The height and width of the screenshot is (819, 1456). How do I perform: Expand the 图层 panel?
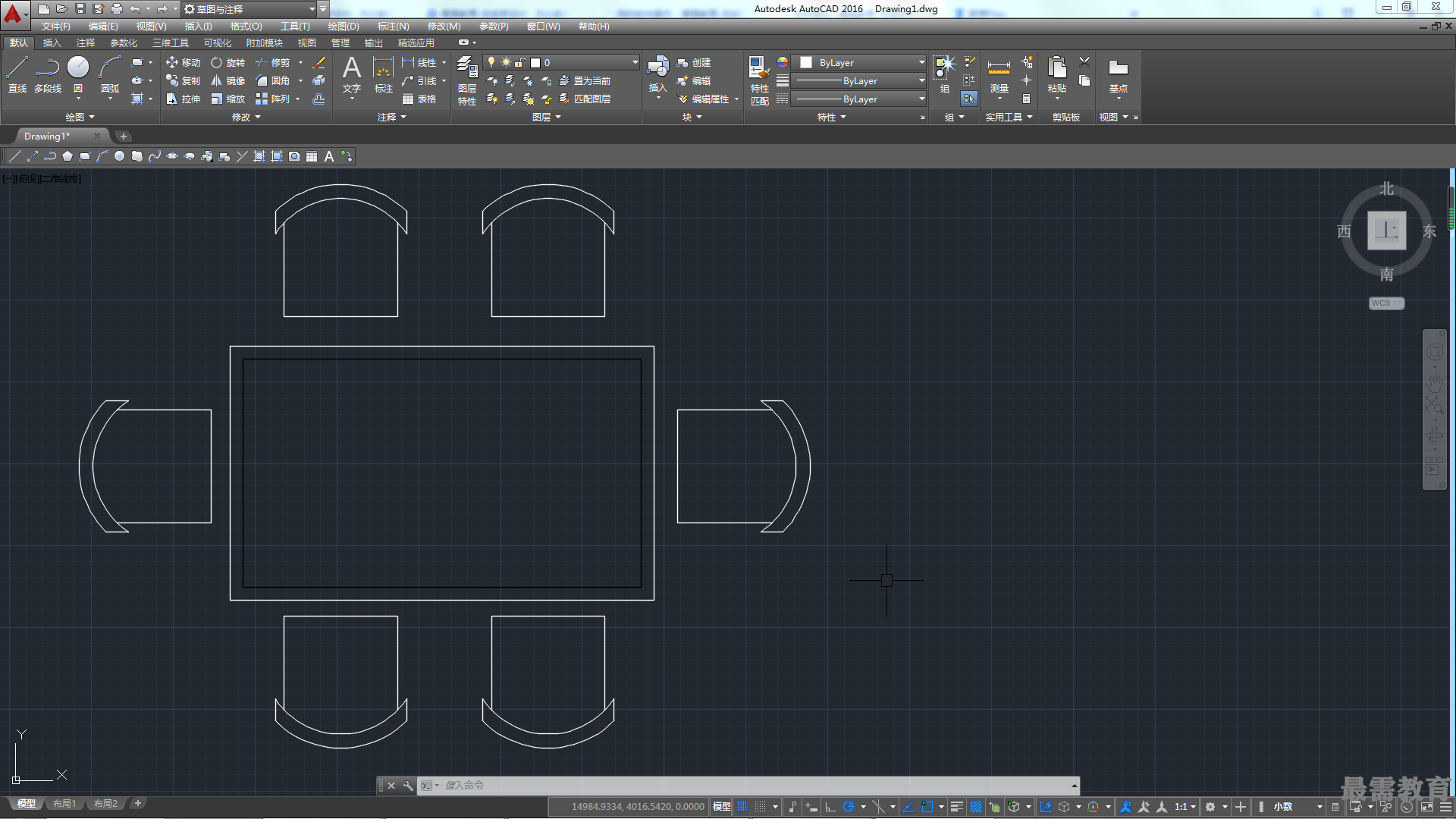[x=546, y=117]
